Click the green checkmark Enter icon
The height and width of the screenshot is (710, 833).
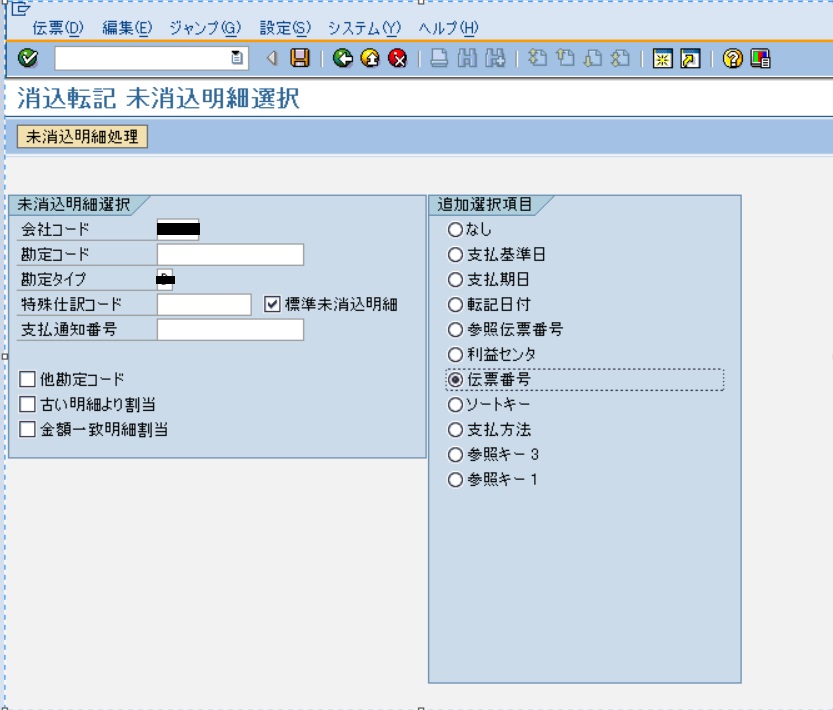click(28, 58)
